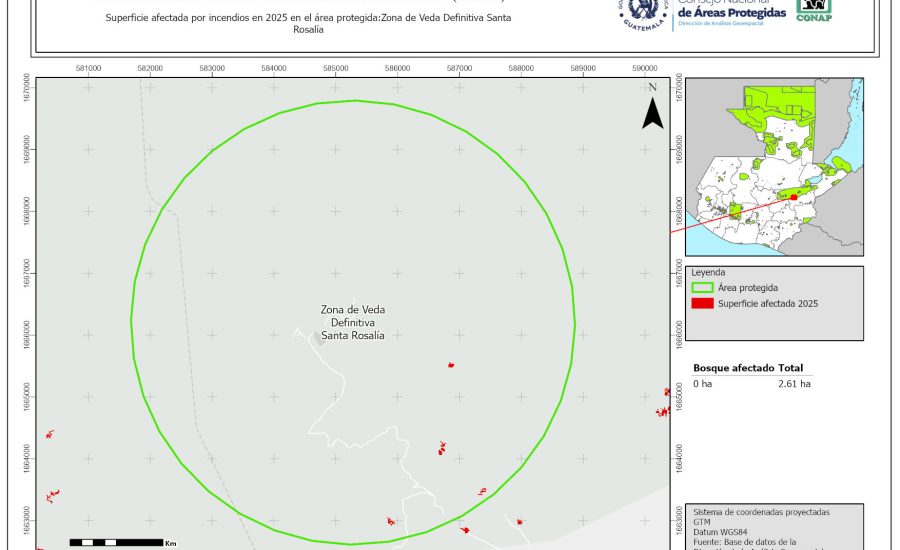Viewport: 900px width, 550px height.
Task: Click the Guatemala national emblem
Action: tap(644, 12)
